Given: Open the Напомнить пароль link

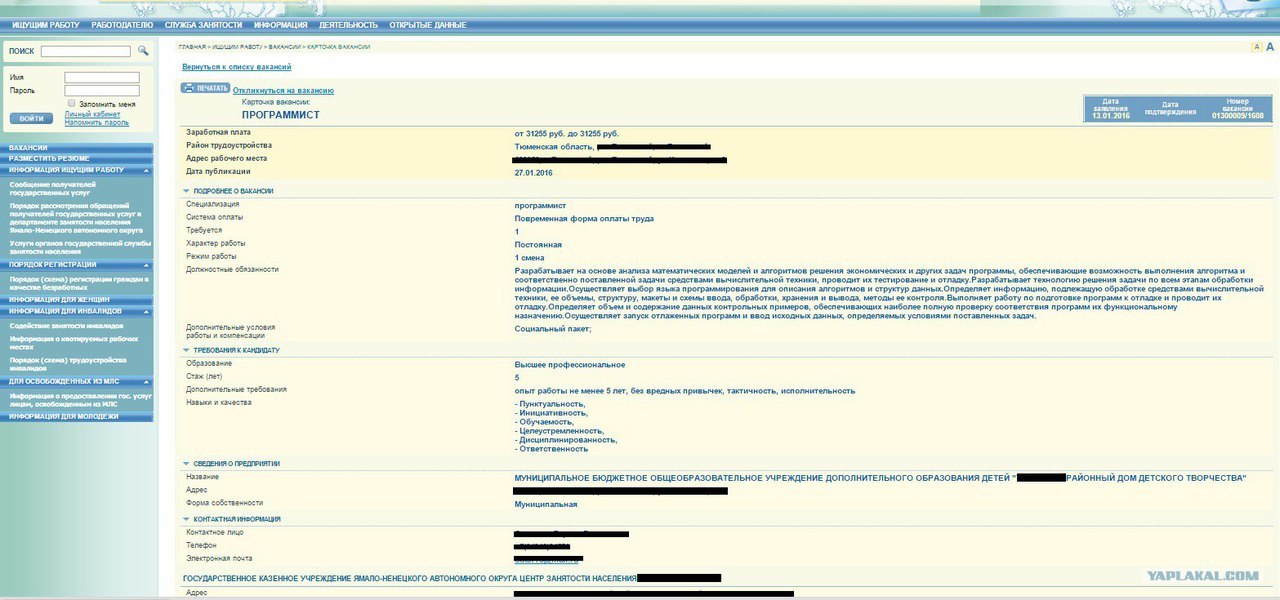Looking at the screenshot, I should point(97,123).
